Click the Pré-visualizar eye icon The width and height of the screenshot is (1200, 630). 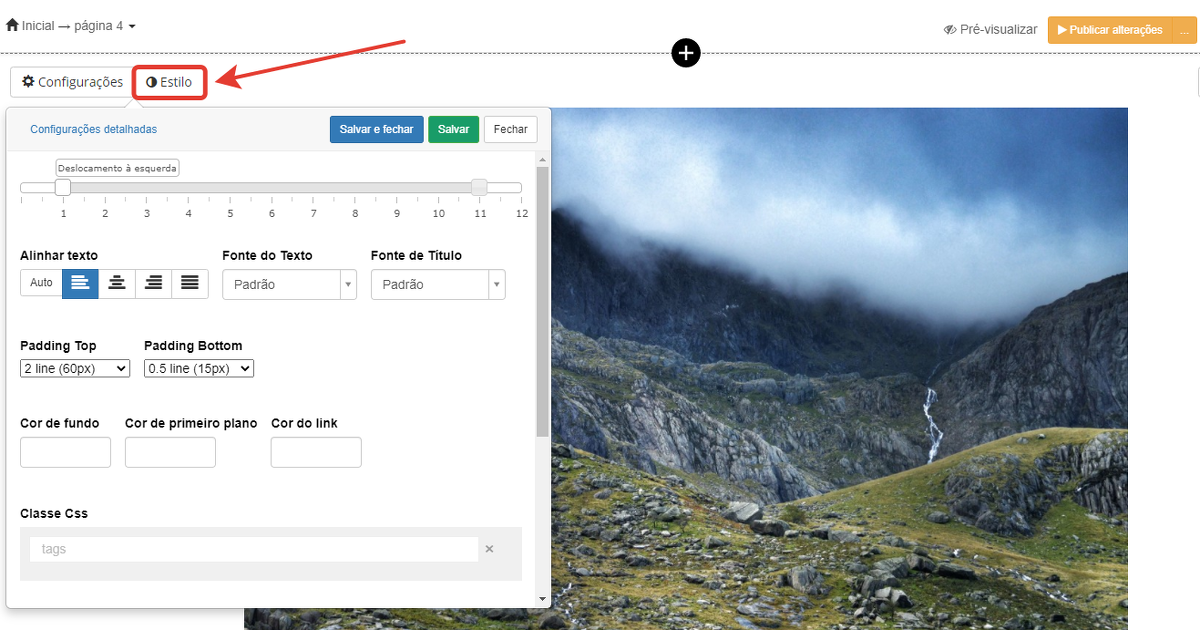pos(950,30)
